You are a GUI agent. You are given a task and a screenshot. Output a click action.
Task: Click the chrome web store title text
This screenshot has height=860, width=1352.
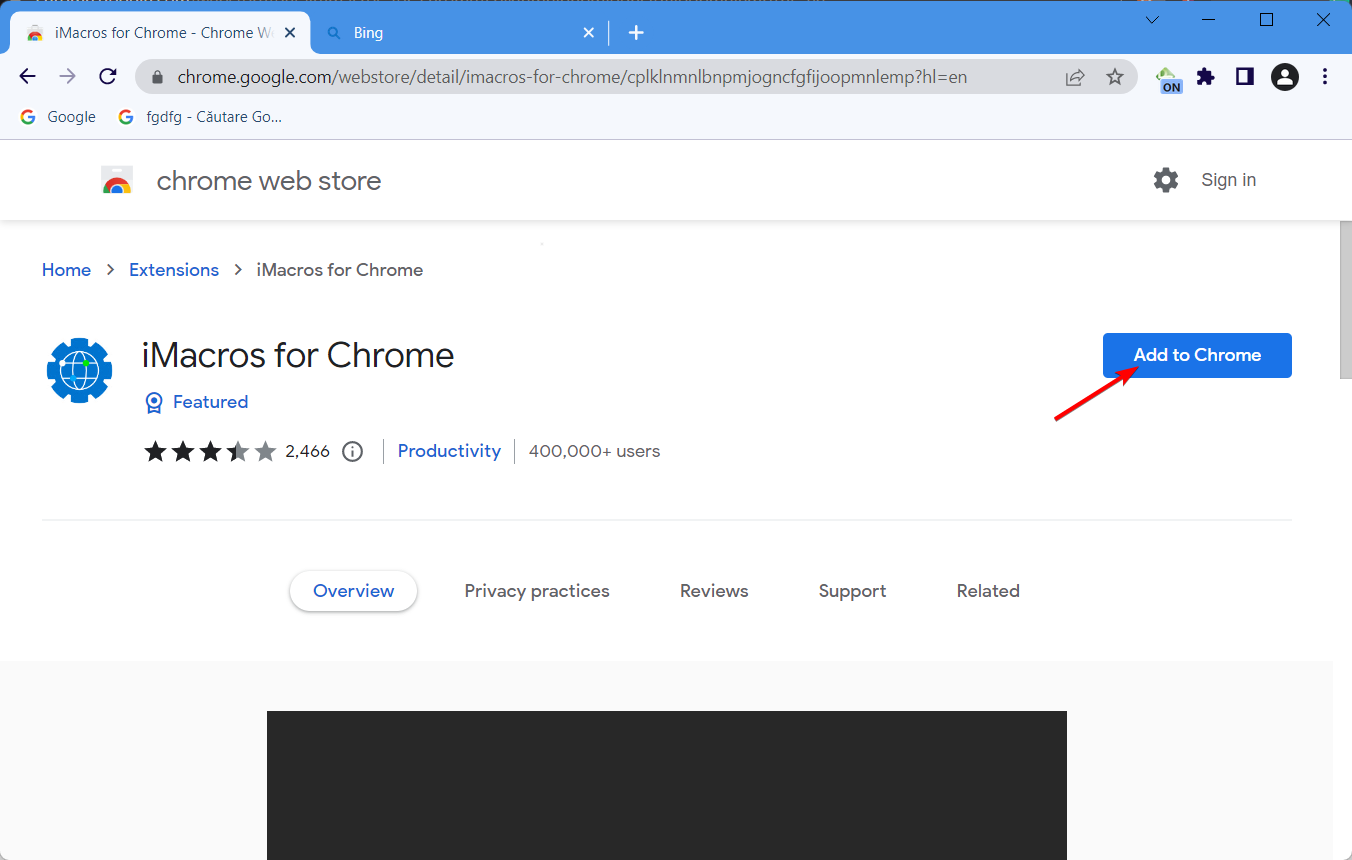[269, 180]
